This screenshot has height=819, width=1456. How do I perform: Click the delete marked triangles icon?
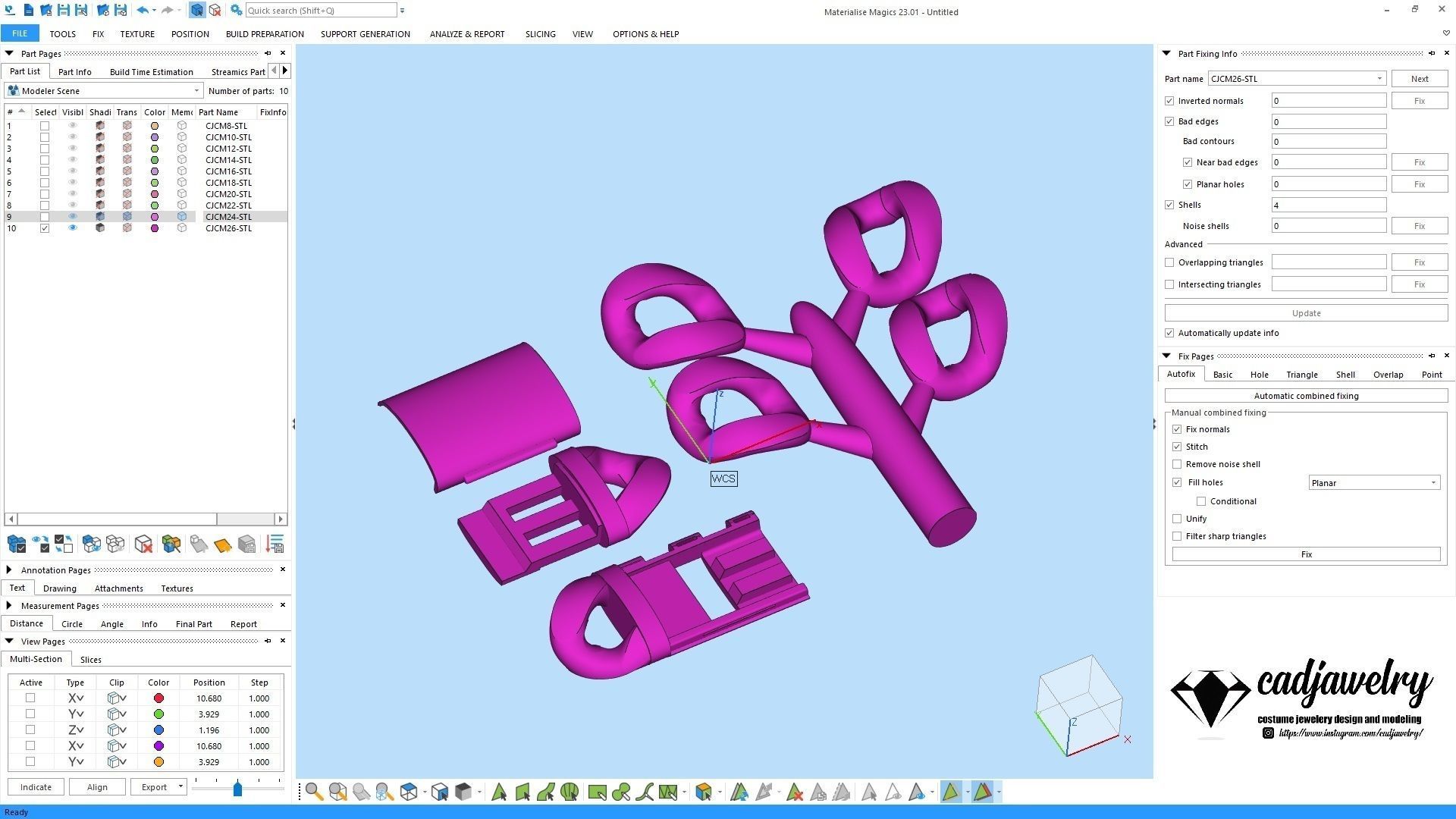tap(794, 792)
